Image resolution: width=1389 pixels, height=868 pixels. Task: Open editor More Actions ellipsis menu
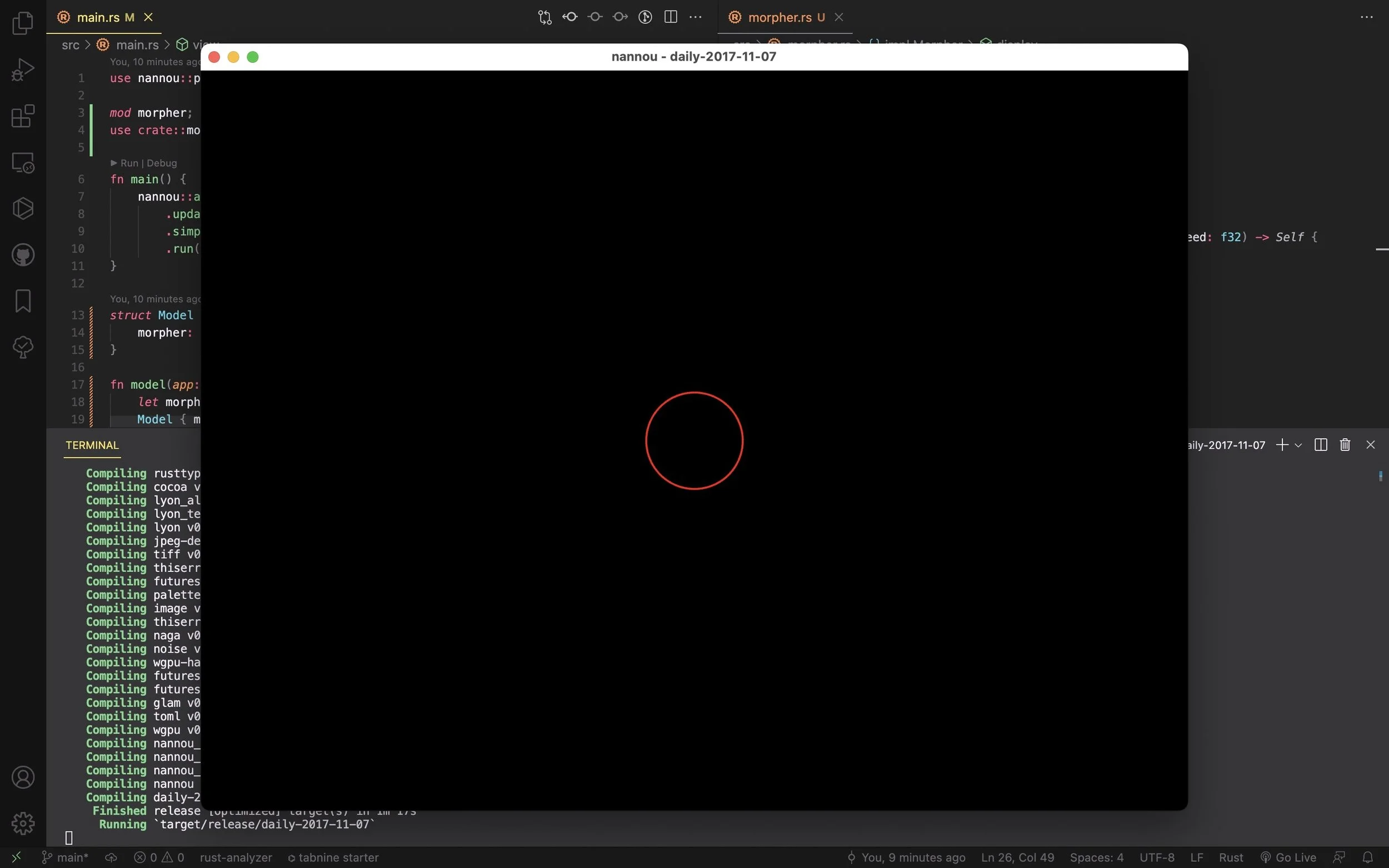[696, 17]
